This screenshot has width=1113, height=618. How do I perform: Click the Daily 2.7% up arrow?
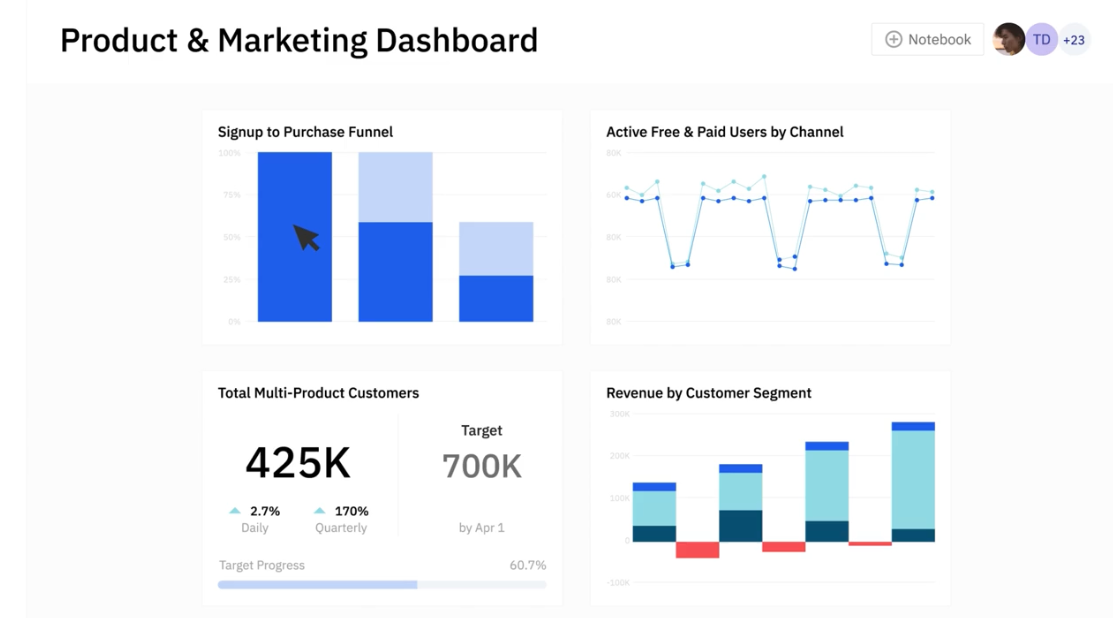[235, 511]
